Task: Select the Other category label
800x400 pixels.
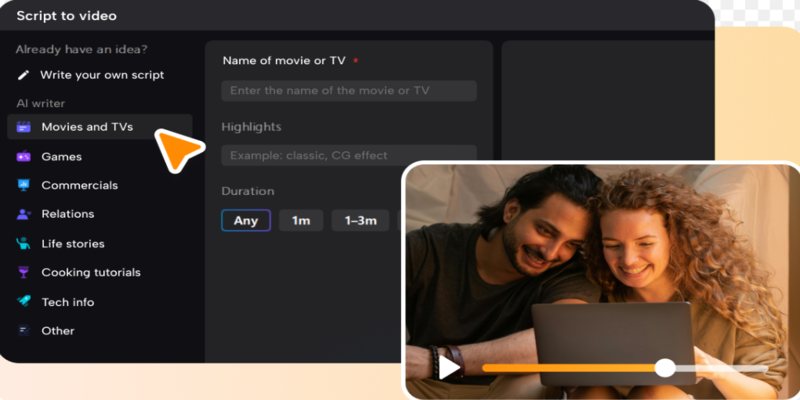Action: [58, 331]
